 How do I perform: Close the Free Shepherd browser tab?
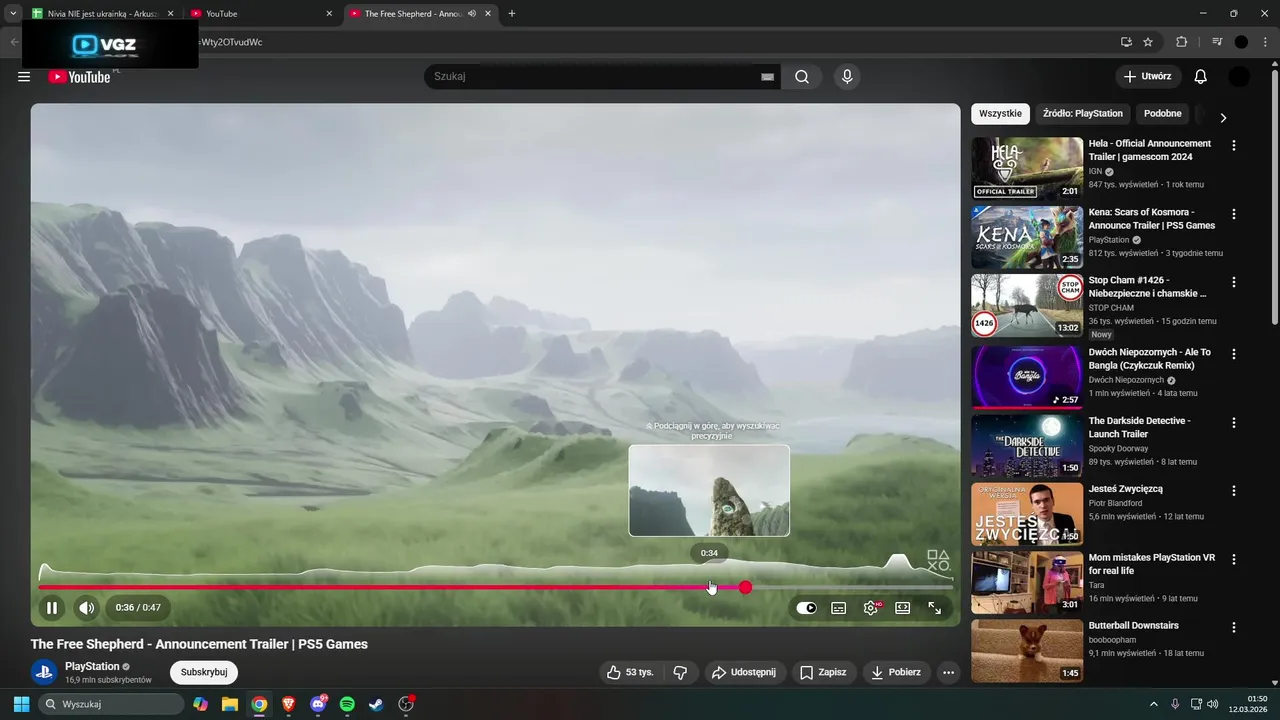pyautogui.click(x=487, y=14)
